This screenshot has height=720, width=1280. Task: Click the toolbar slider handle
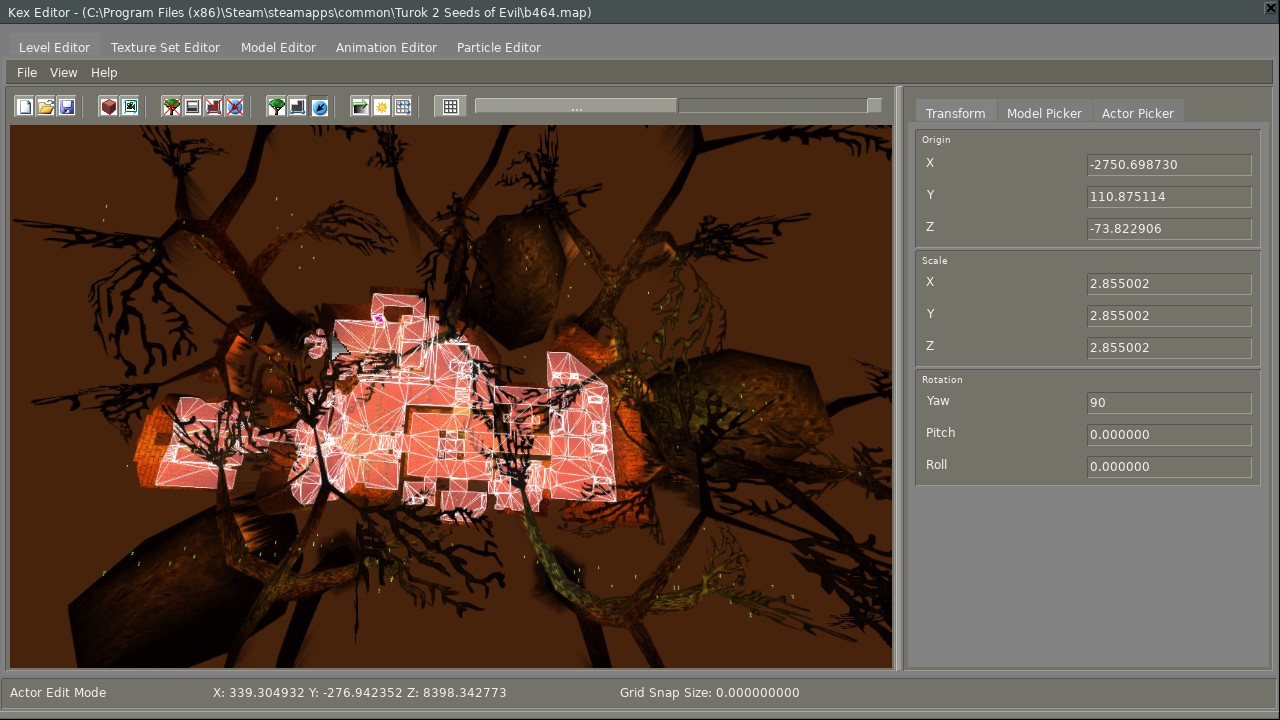pos(576,106)
